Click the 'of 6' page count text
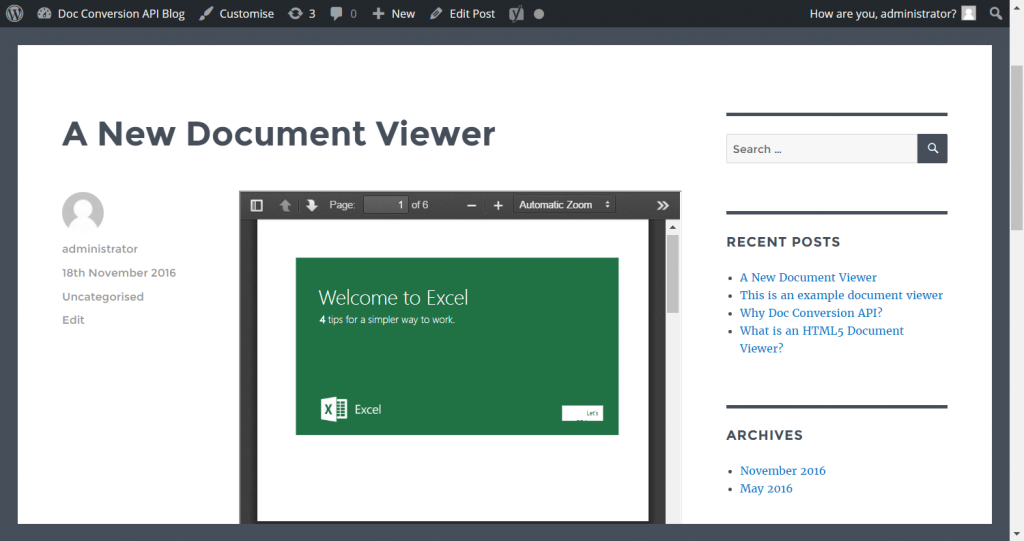The width and height of the screenshot is (1024, 541). pyautogui.click(x=420, y=205)
